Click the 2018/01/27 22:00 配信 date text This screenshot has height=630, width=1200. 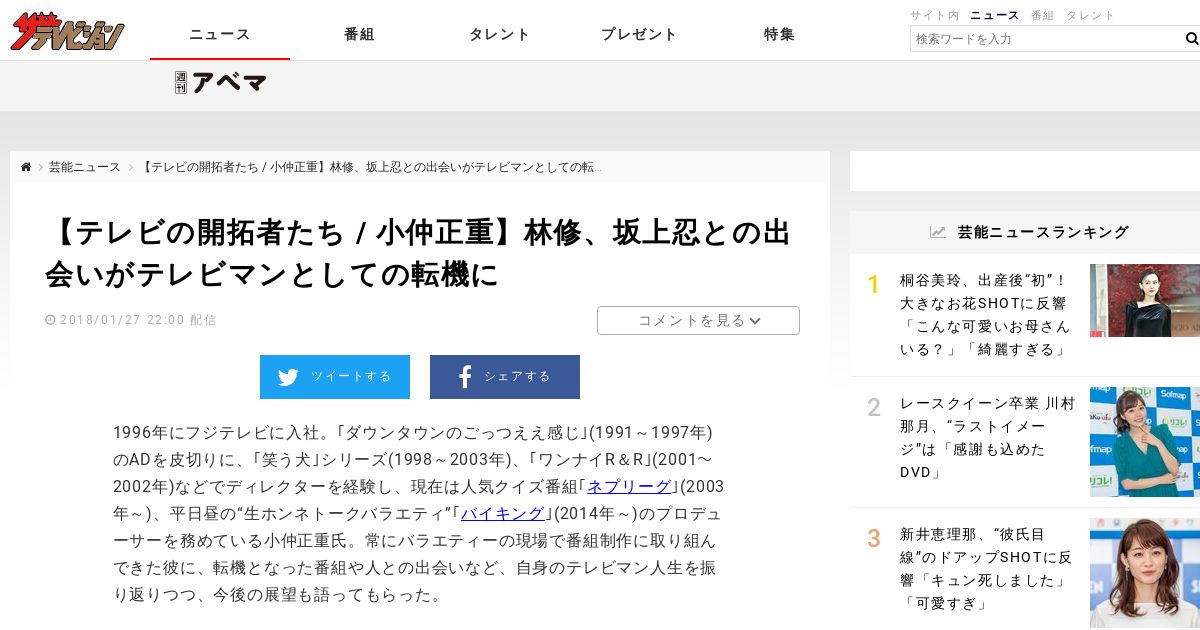[x=138, y=320]
